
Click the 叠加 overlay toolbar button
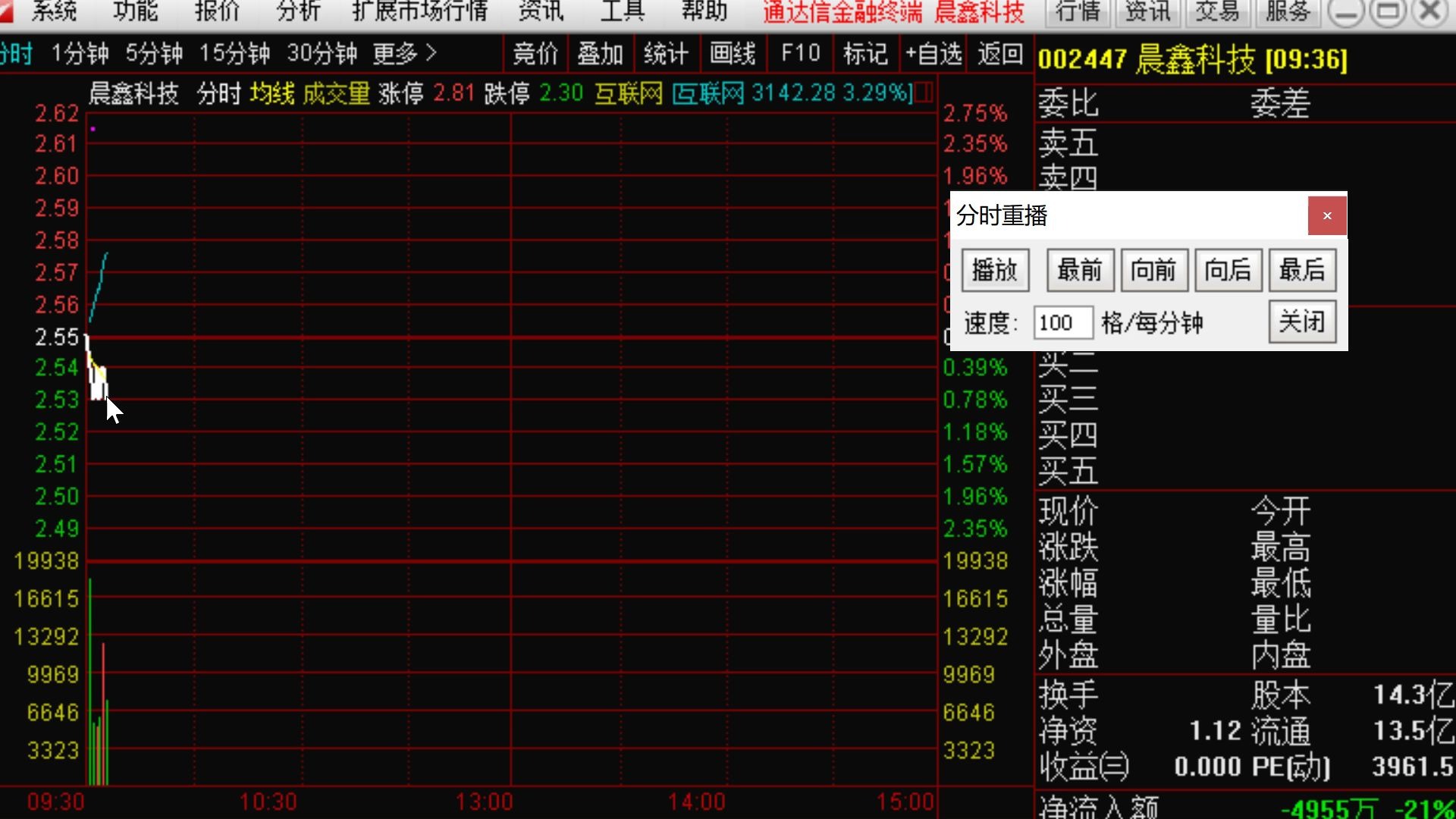(600, 53)
